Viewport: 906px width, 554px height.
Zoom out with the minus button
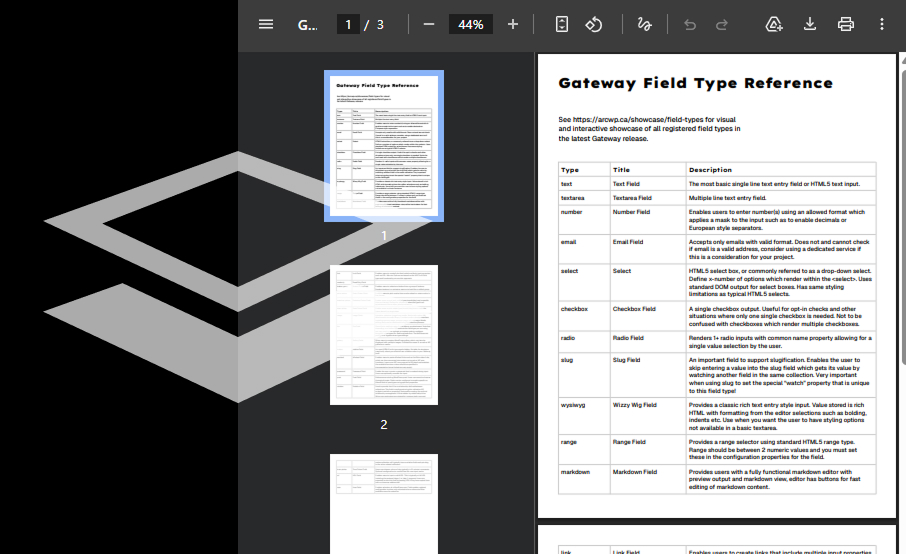pos(429,24)
